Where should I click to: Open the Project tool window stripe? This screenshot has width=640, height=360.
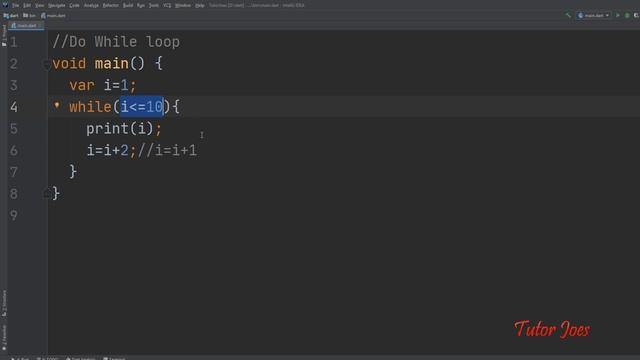(x=4, y=35)
